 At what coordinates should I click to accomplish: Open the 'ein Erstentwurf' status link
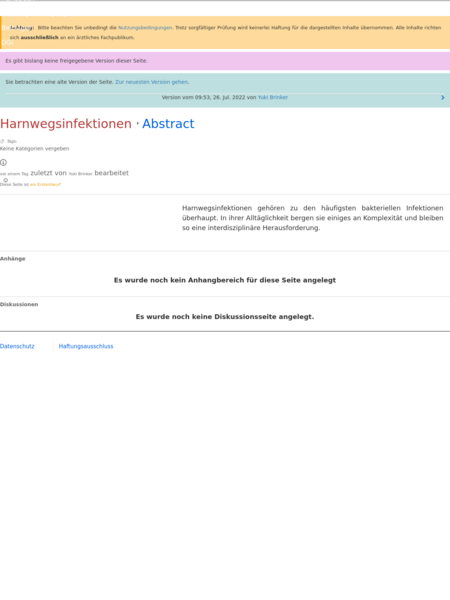coord(46,184)
